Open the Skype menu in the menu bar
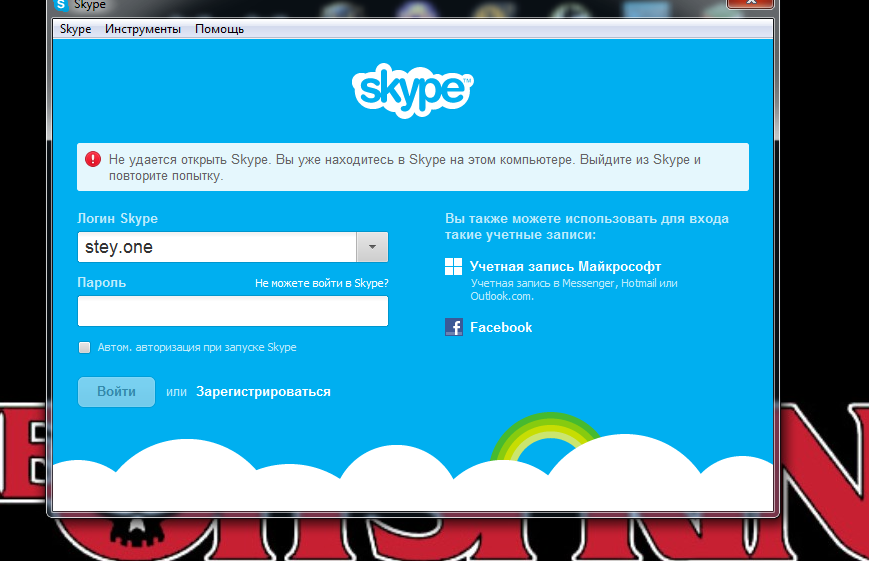The height and width of the screenshot is (561, 869). click(75, 29)
